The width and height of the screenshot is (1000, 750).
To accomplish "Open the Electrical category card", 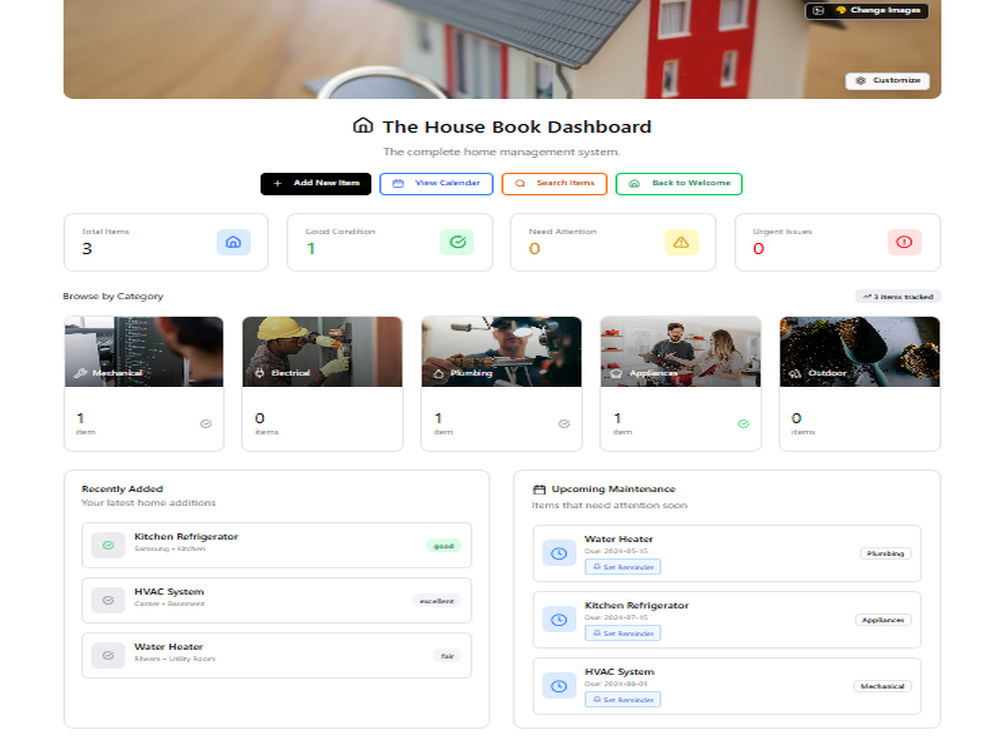I will click(x=322, y=383).
